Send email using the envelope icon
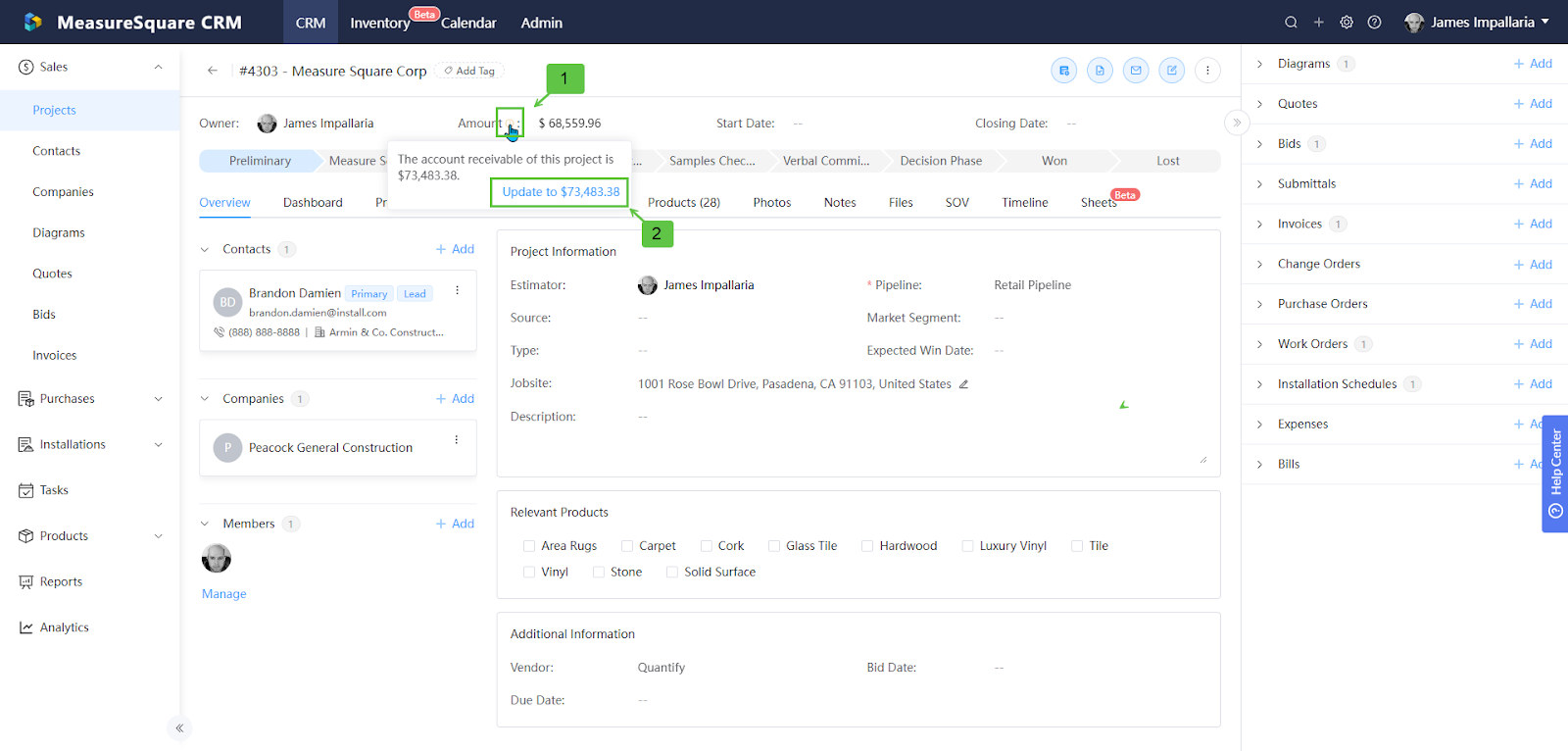 click(1136, 71)
